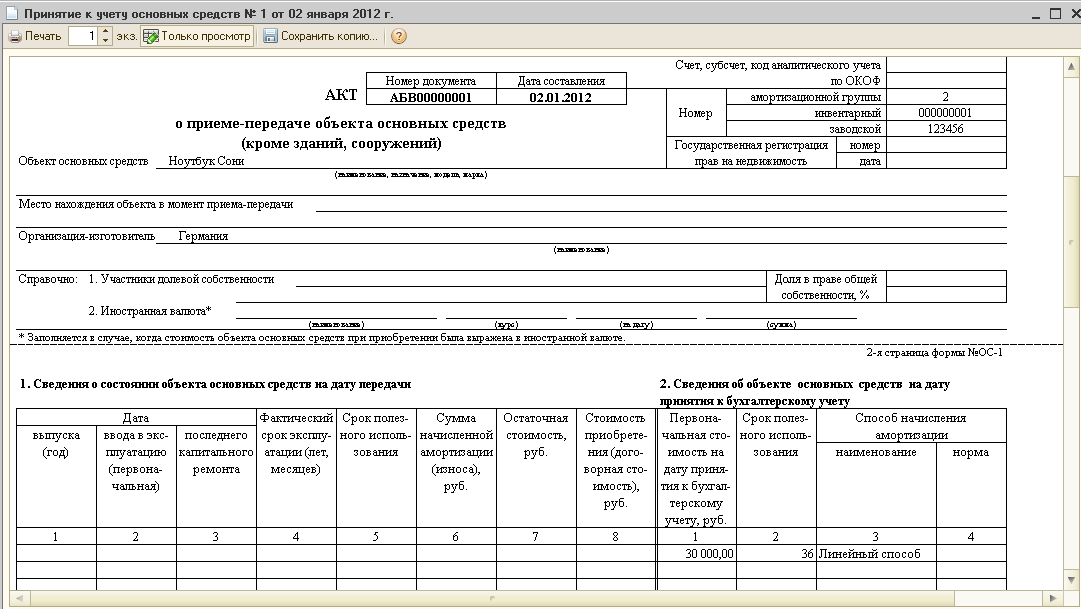Click the horizontal scrollbar left arrow
Viewport: 1081px width, 609px height.
tap(19, 598)
